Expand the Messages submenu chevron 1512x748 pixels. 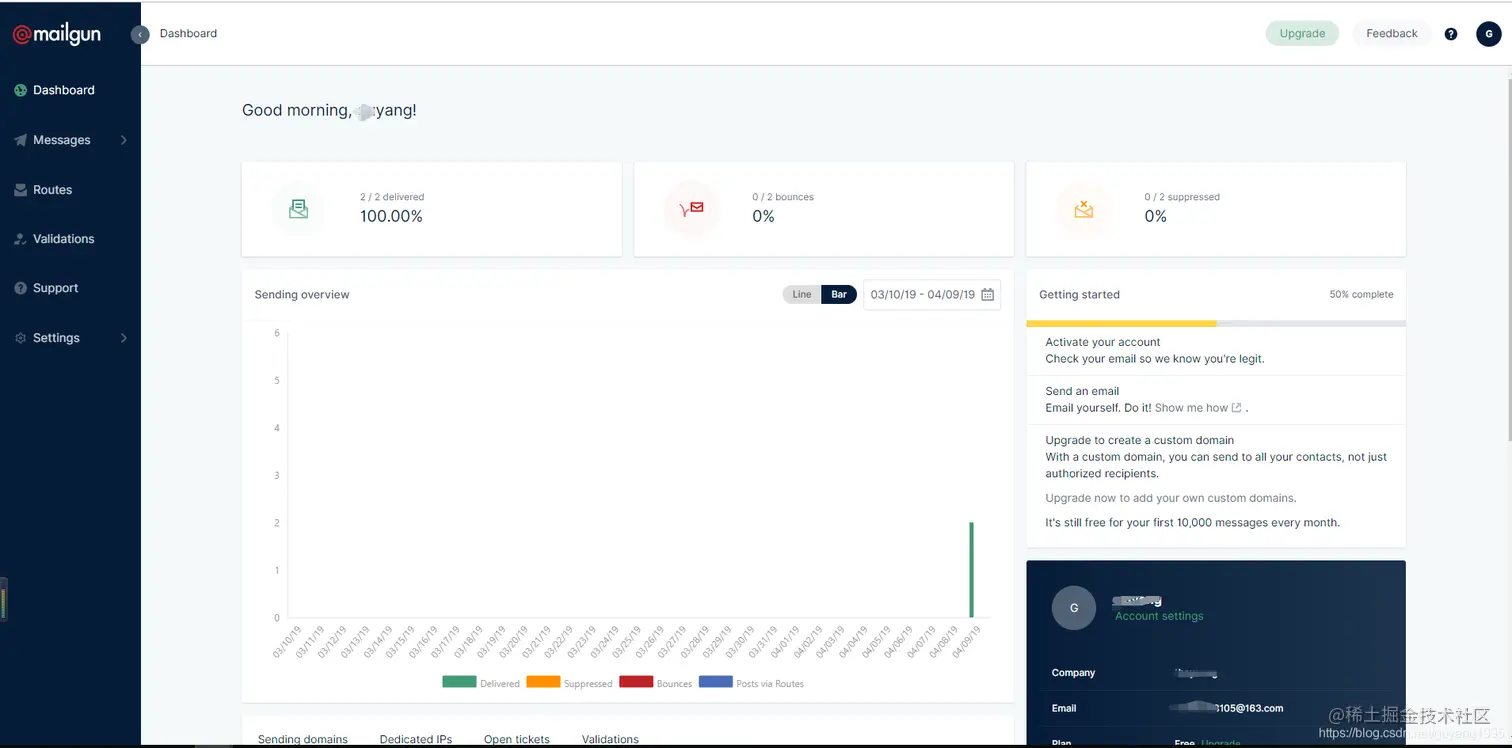tap(124, 140)
